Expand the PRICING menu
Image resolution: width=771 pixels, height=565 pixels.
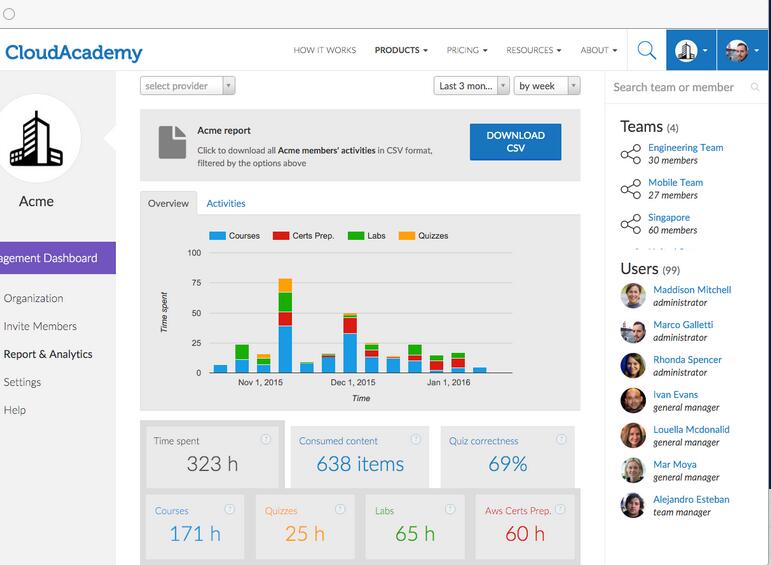point(467,50)
